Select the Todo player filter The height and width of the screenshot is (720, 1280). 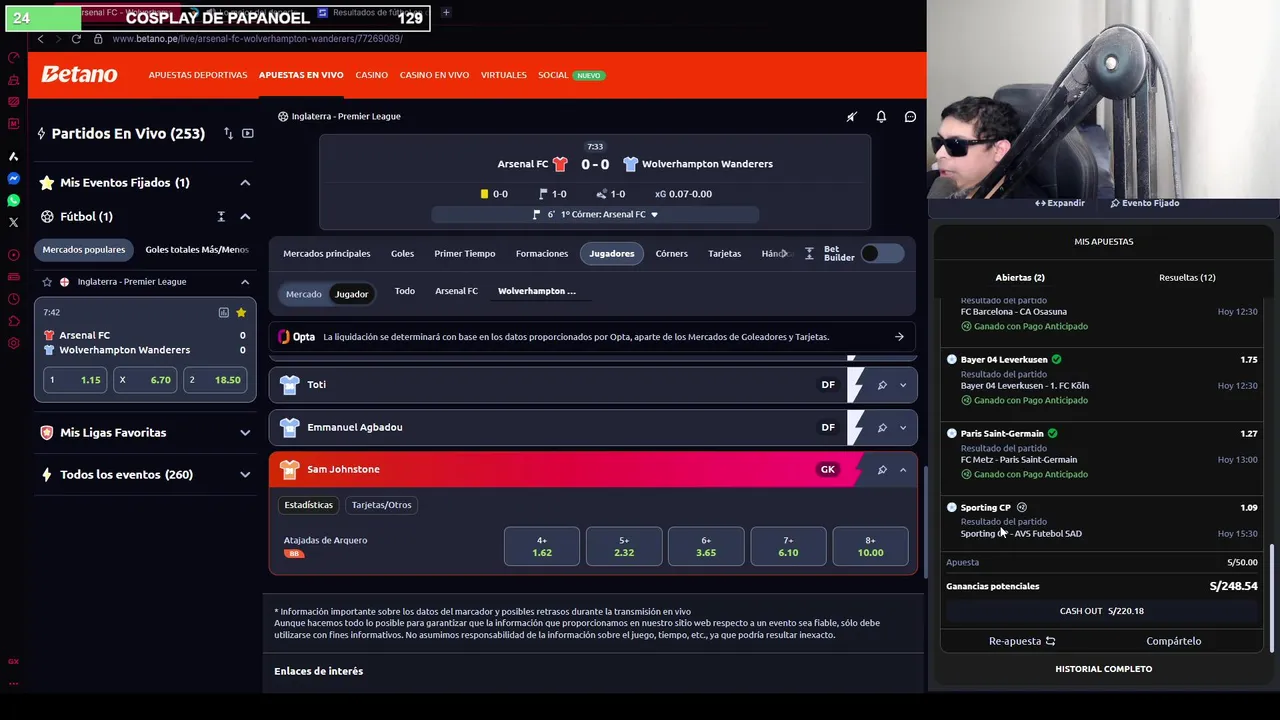[x=404, y=291]
